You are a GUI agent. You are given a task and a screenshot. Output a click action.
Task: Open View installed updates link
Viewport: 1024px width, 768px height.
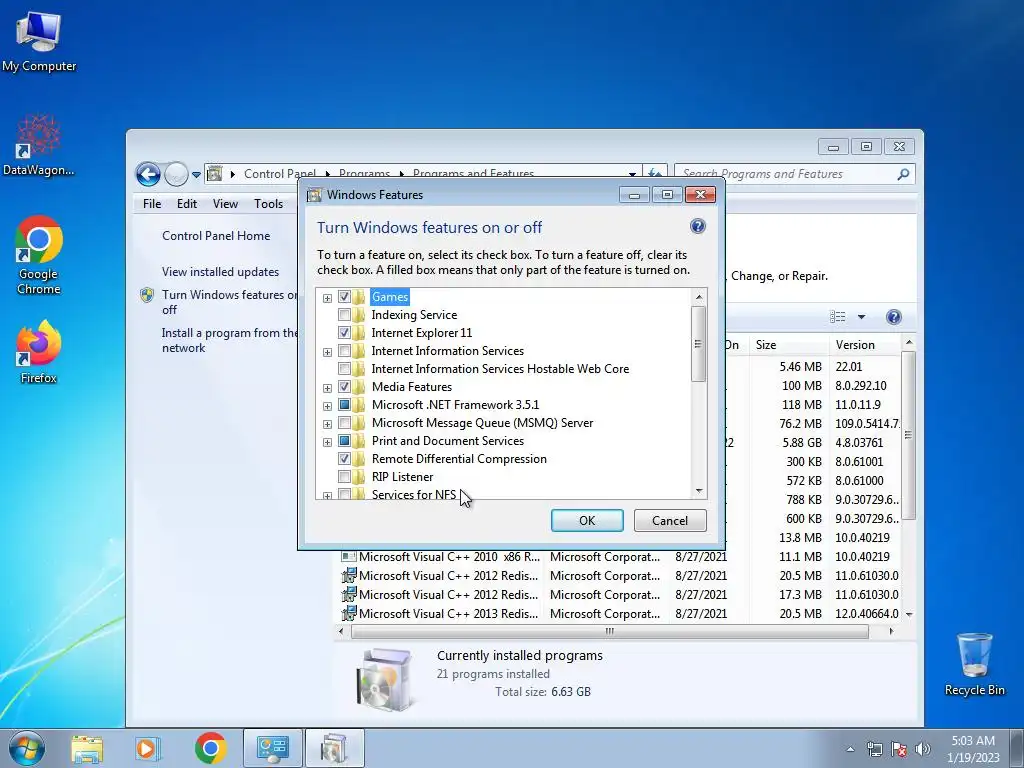coord(221,272)
